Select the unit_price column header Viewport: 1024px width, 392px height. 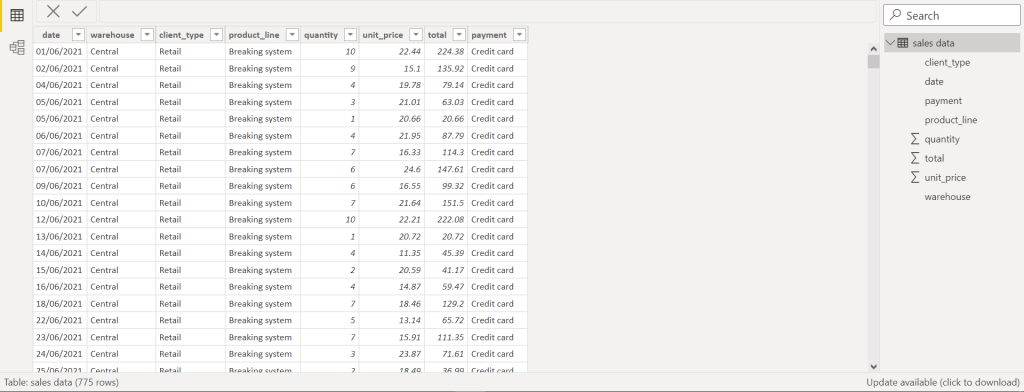(x=383, y=35)
